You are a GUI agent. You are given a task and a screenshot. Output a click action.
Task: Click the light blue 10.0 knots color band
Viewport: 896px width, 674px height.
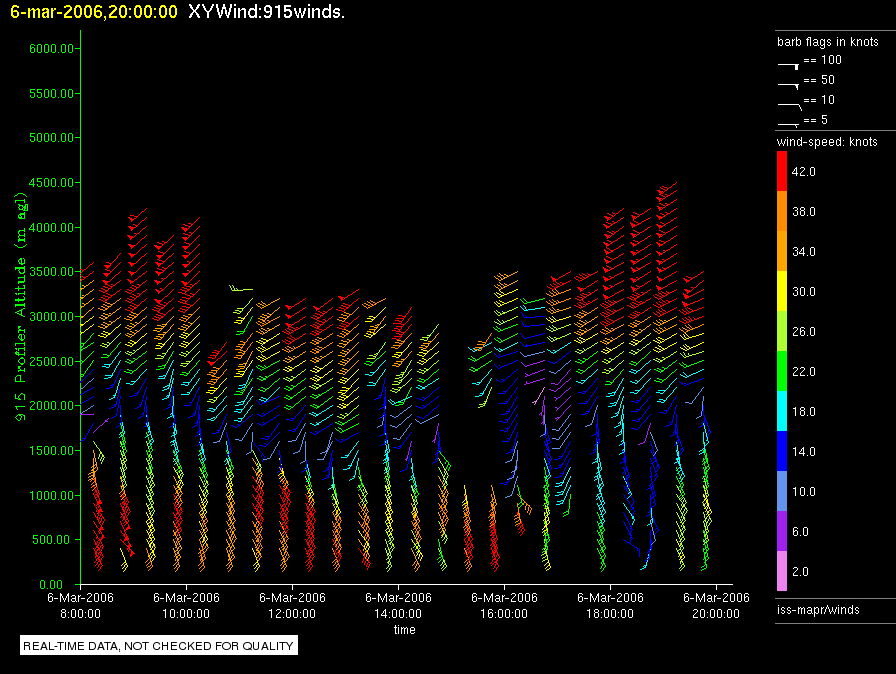(782, 491)
